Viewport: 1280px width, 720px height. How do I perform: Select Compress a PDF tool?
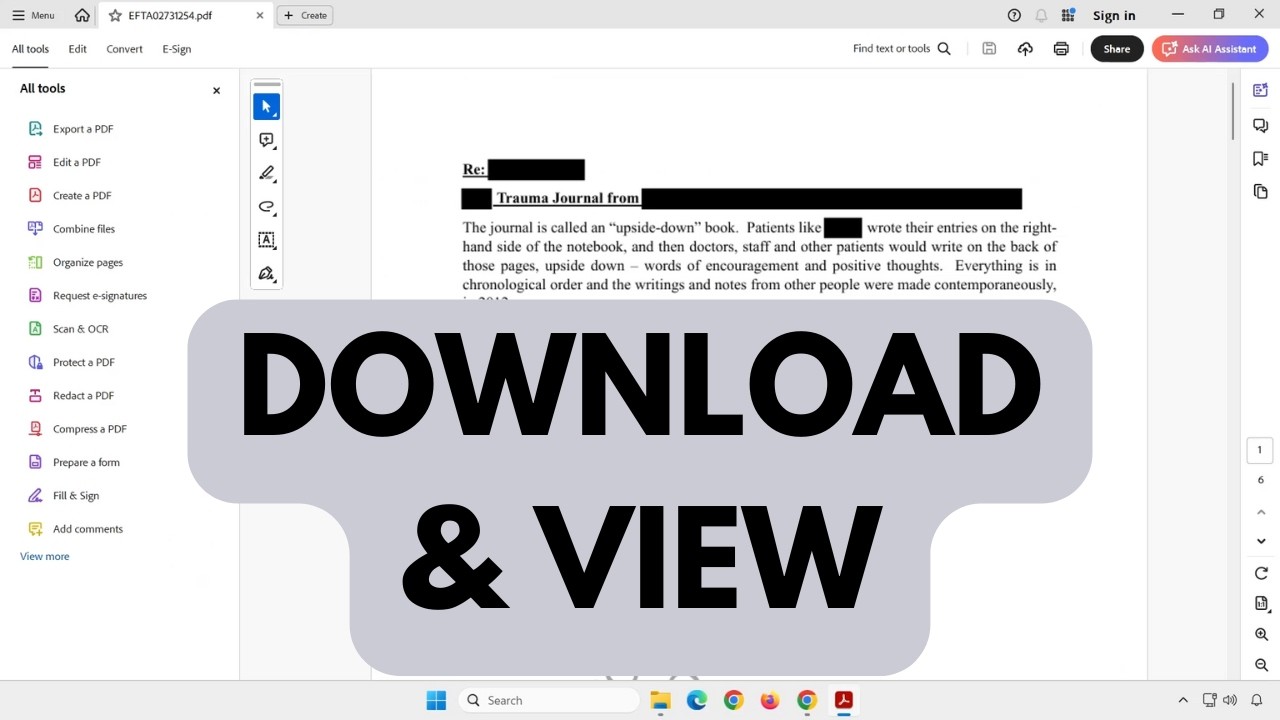[76, 429]
